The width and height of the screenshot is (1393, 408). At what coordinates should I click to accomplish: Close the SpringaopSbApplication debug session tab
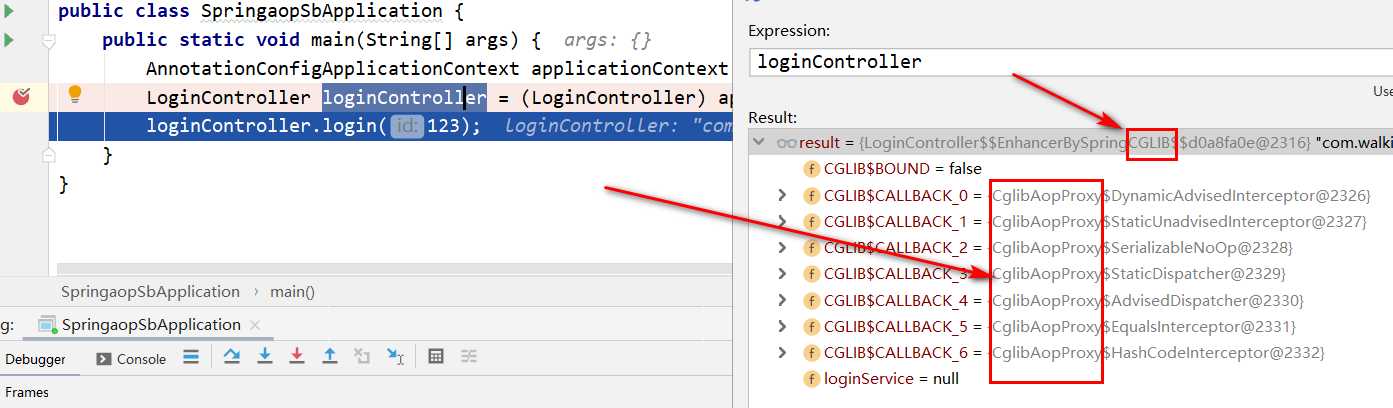pos(255,325)
